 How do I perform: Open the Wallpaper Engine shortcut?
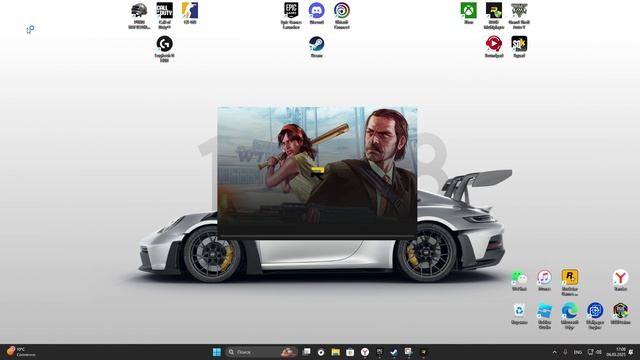tap(595, 316)
